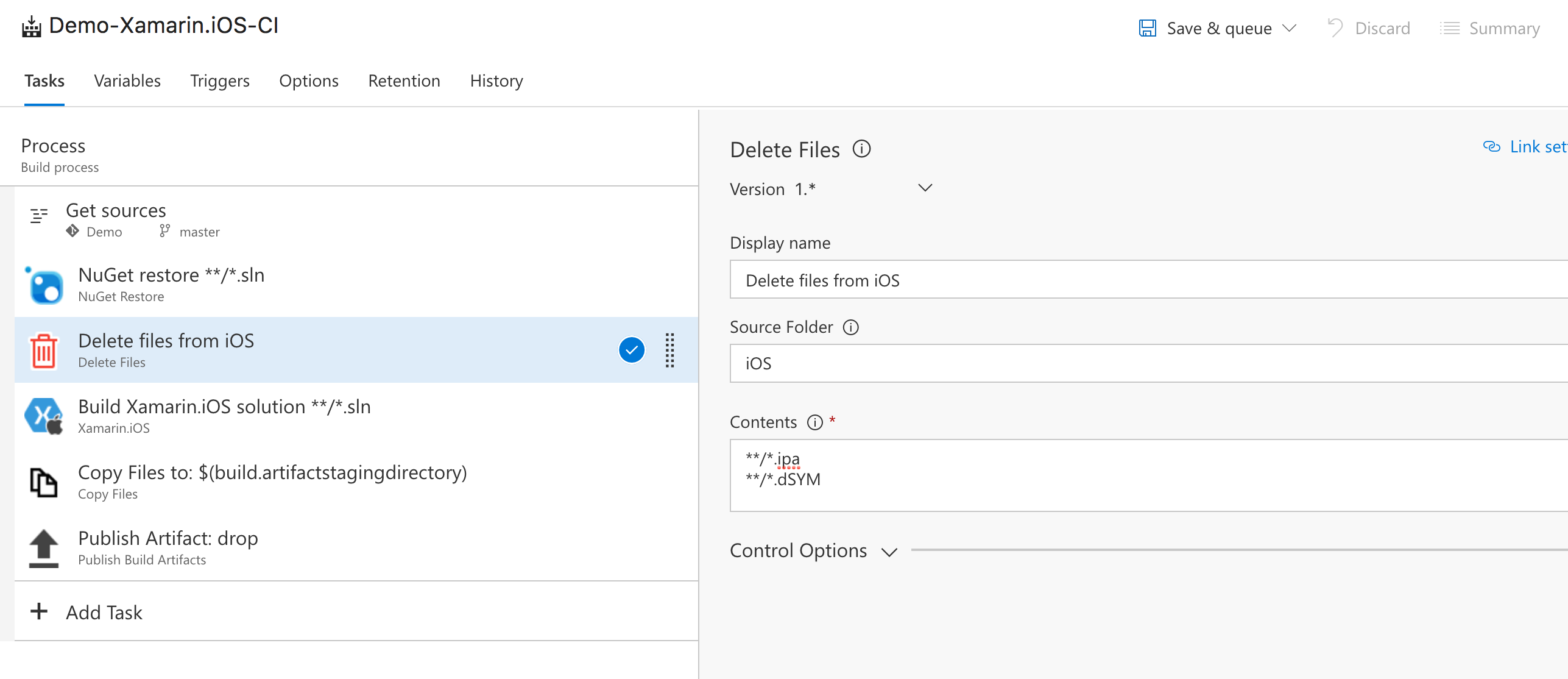Click the Copy Files task icon
The height and width of the screenshot is (679, 1568).
[42, 482]
